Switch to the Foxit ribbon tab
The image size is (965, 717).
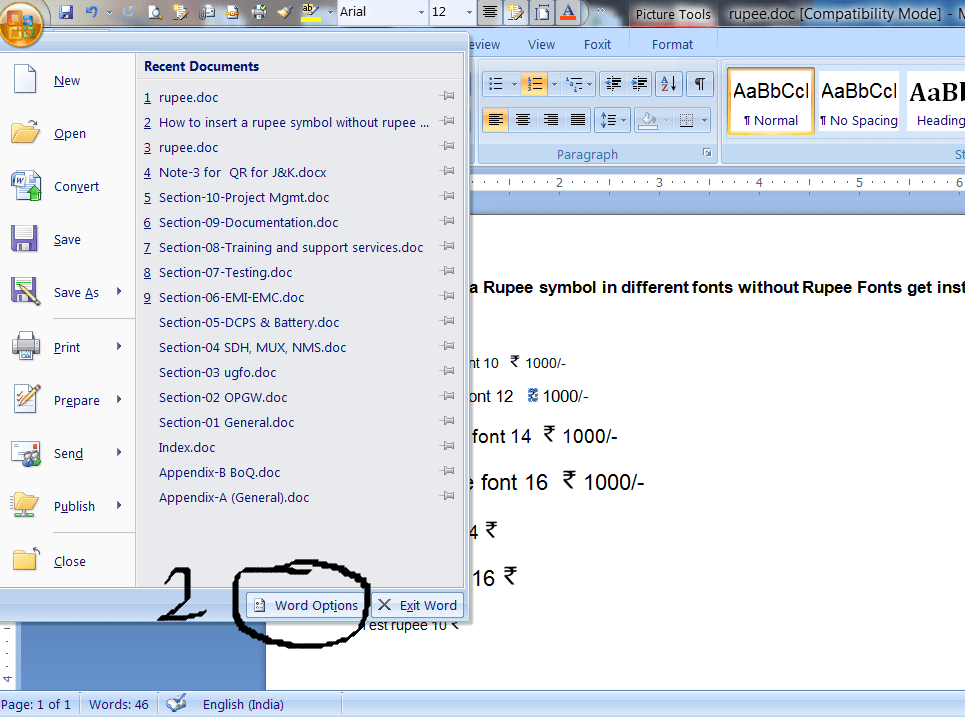597,45
